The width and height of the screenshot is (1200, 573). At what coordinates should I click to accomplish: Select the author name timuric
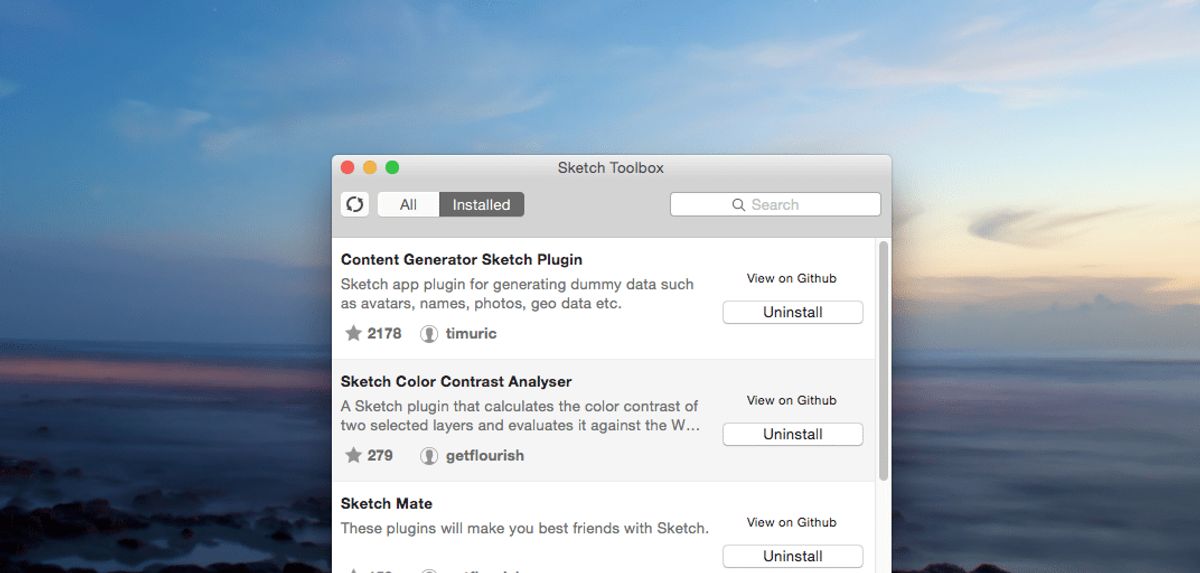click(471, 333)
